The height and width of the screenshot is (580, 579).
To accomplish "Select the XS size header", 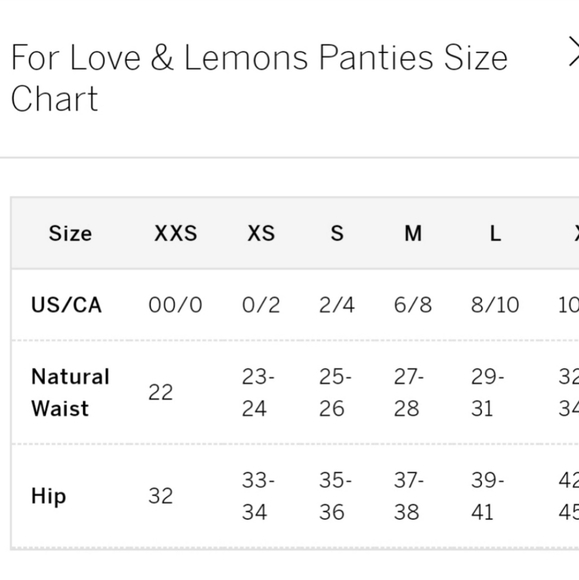I will [x=261, y=233].
